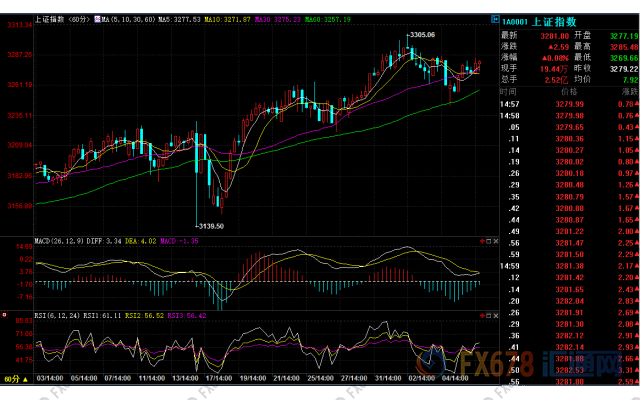This screenshot has height=400, width=640.
Task: Click the 3305.06 high price marker
Action: click(422, 35)
